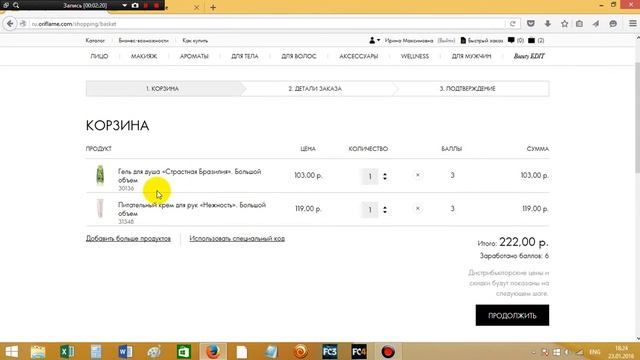Open the Firefox hamburger menu

click(632, 24)
